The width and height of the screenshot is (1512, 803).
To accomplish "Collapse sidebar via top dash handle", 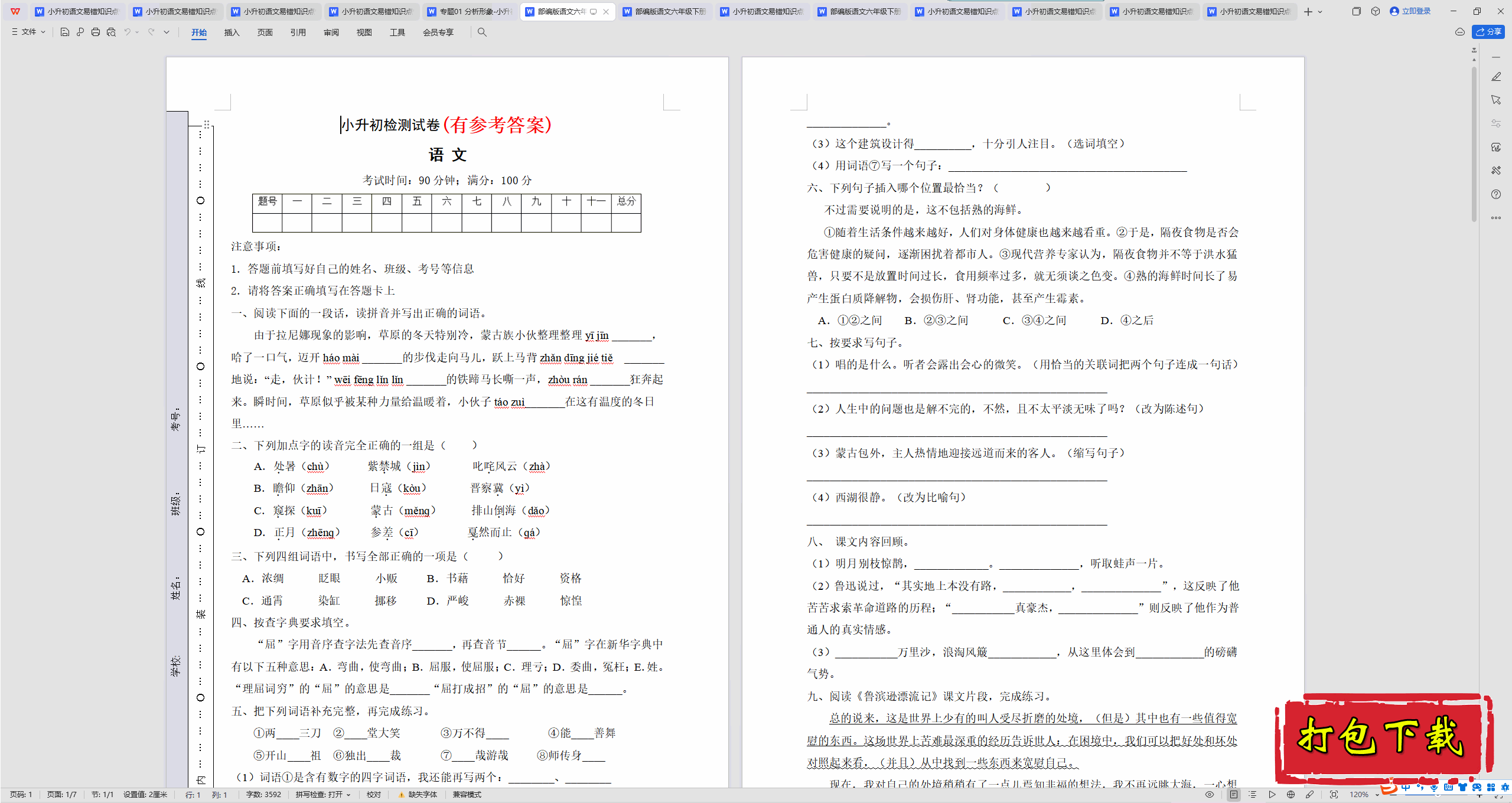I will pyautogui.click(x=1496, y=57).
